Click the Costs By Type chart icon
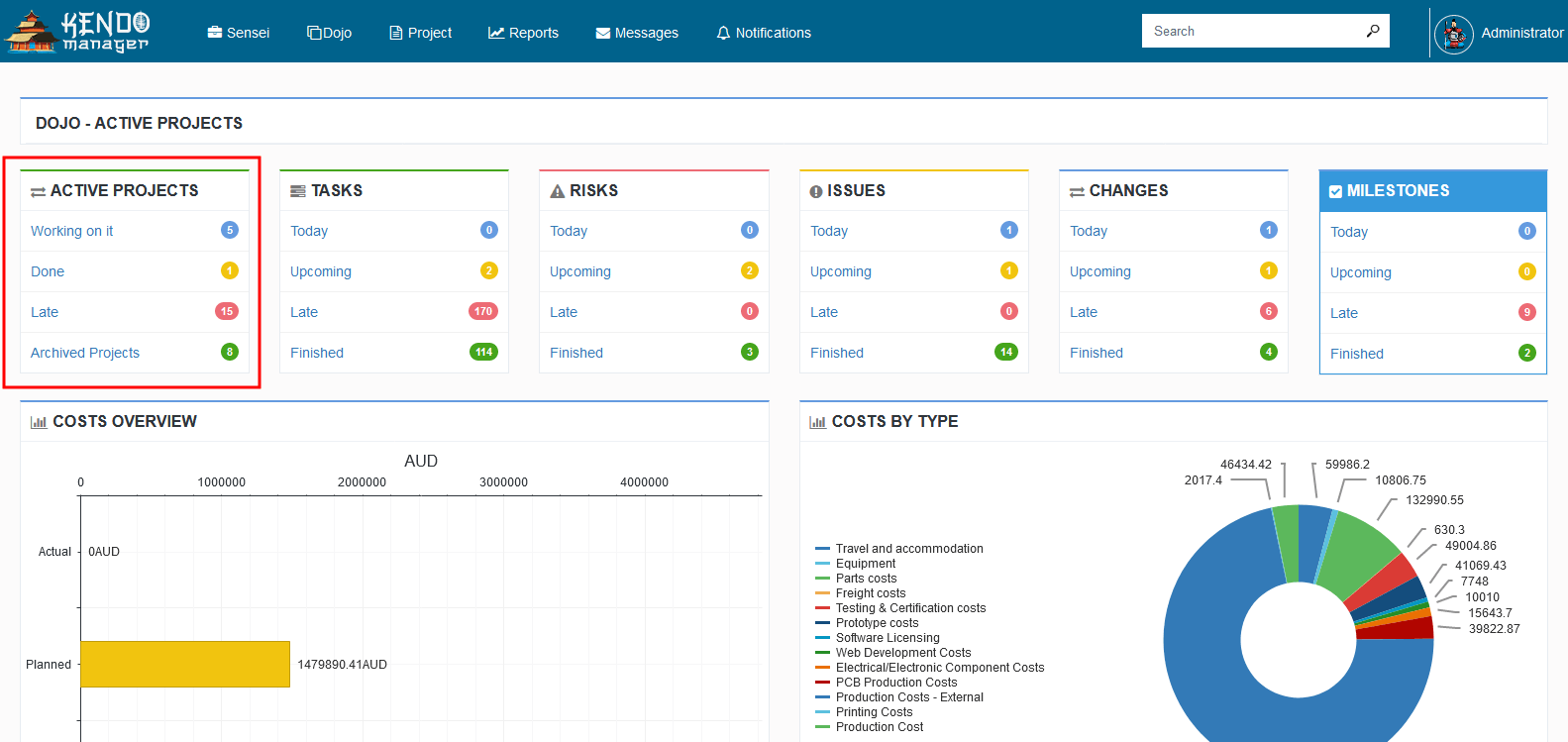Image resolution: width=1568 pixels, height=742 pixels. (817, 422)
